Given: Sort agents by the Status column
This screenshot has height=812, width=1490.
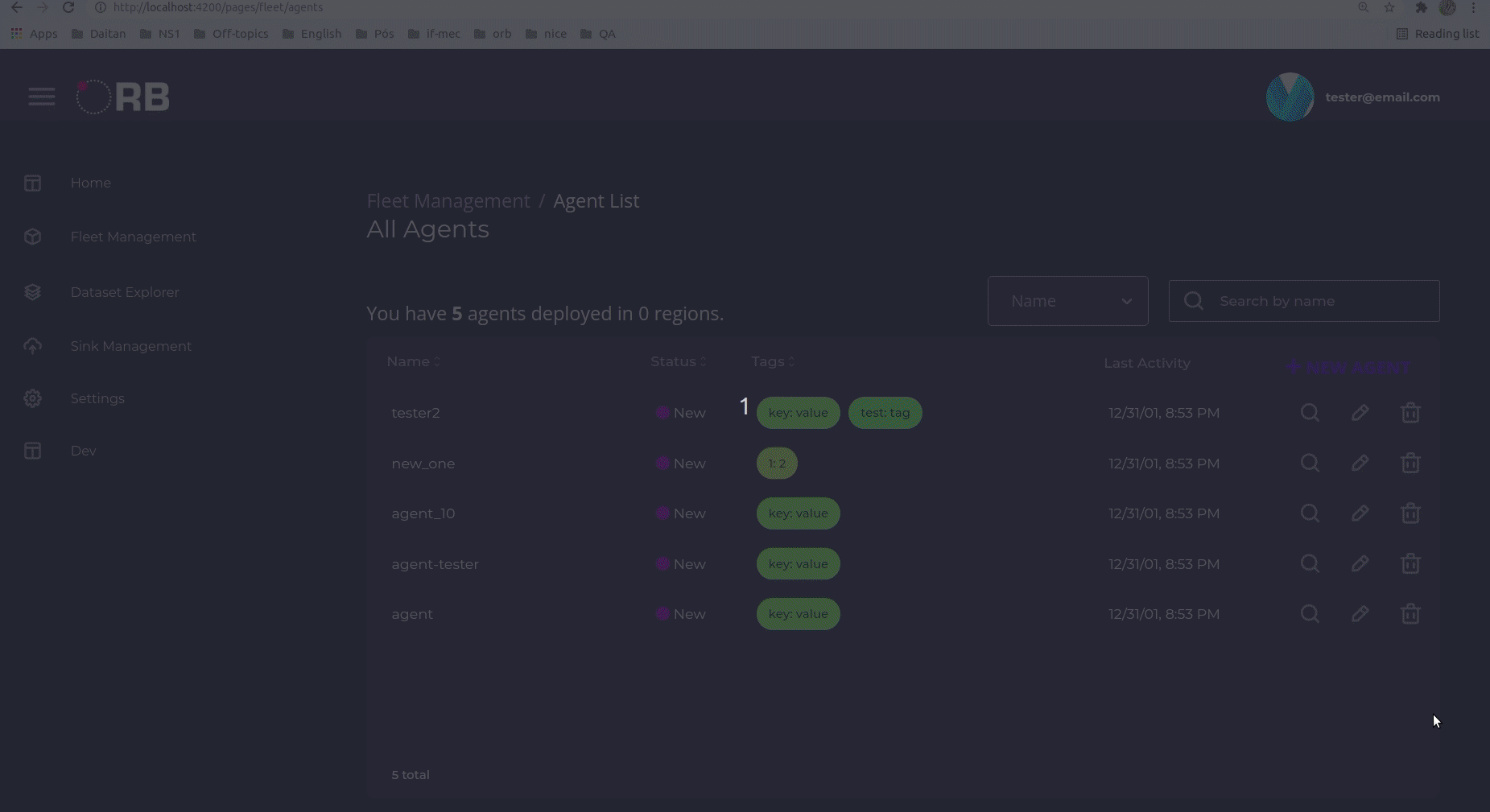Looking at the screenshot, I should tap(677, 361).
